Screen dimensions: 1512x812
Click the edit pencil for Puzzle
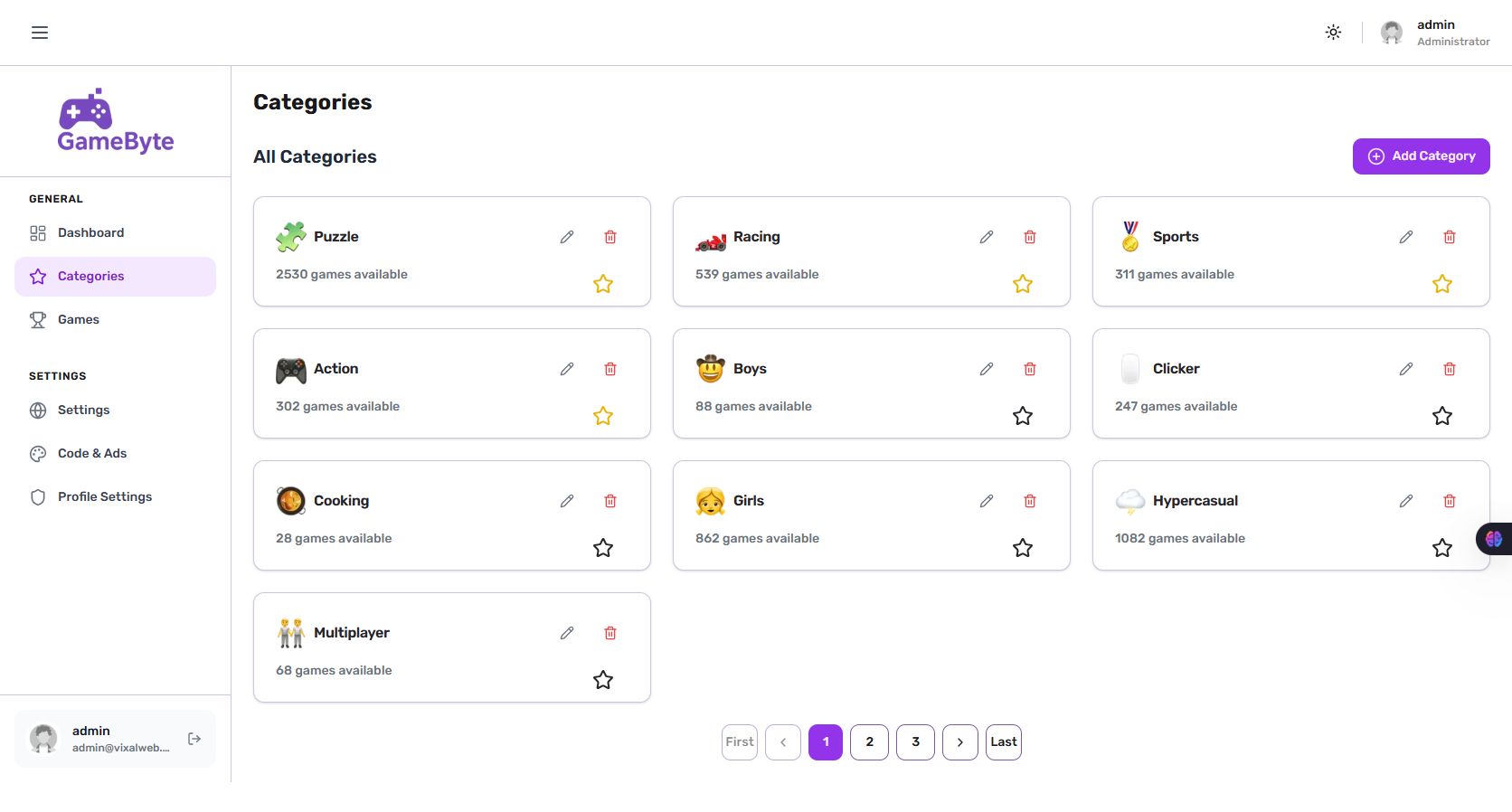(x=567, y=237)
